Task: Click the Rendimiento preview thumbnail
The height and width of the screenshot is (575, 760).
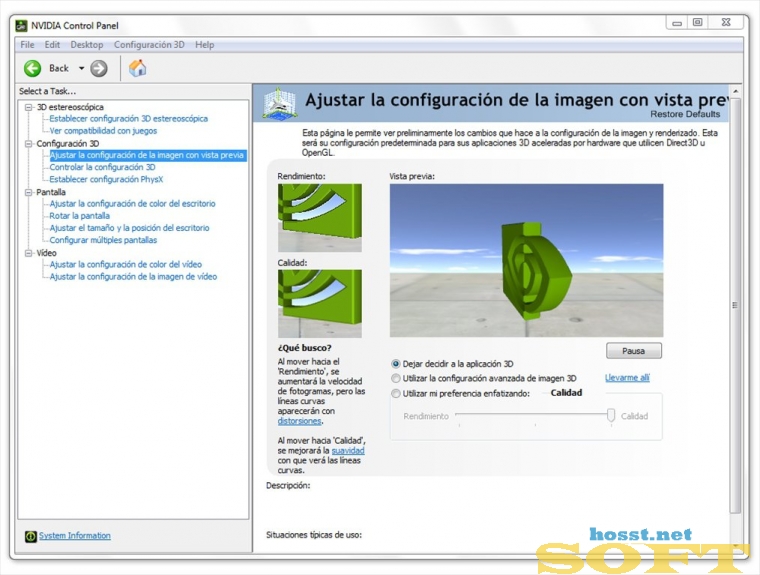Action: 320,218
